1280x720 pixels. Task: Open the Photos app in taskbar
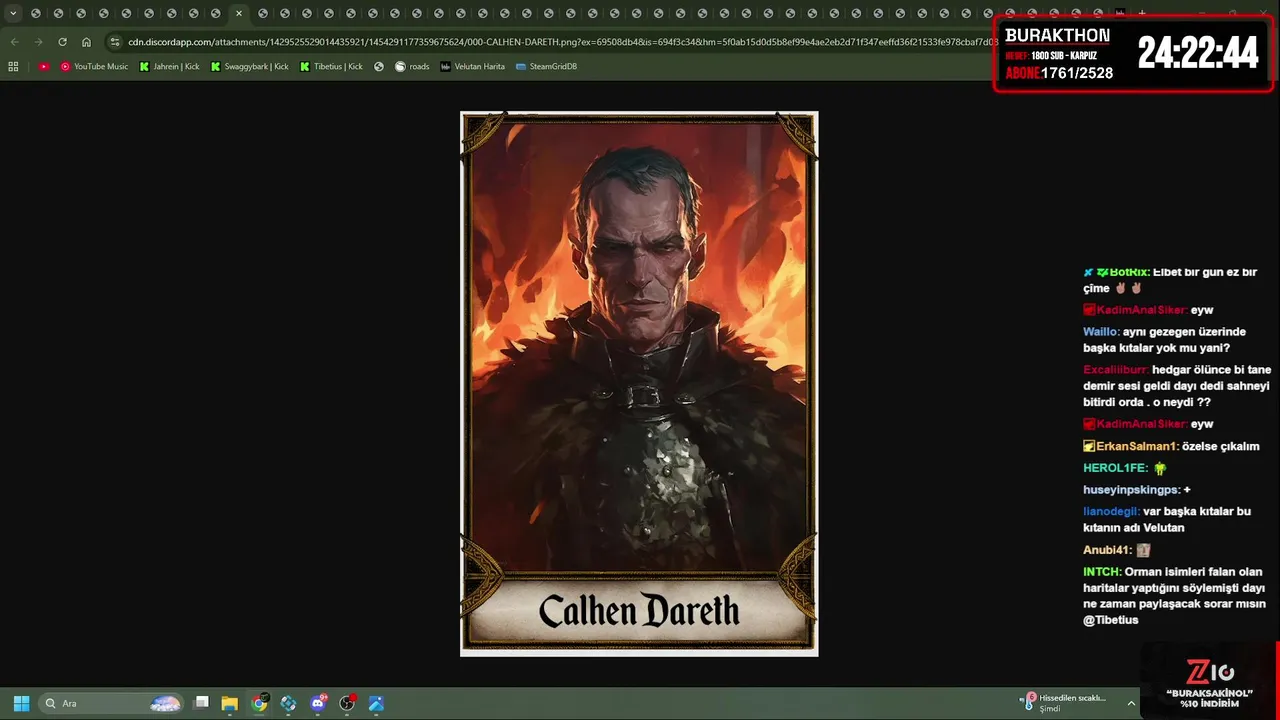376,703
